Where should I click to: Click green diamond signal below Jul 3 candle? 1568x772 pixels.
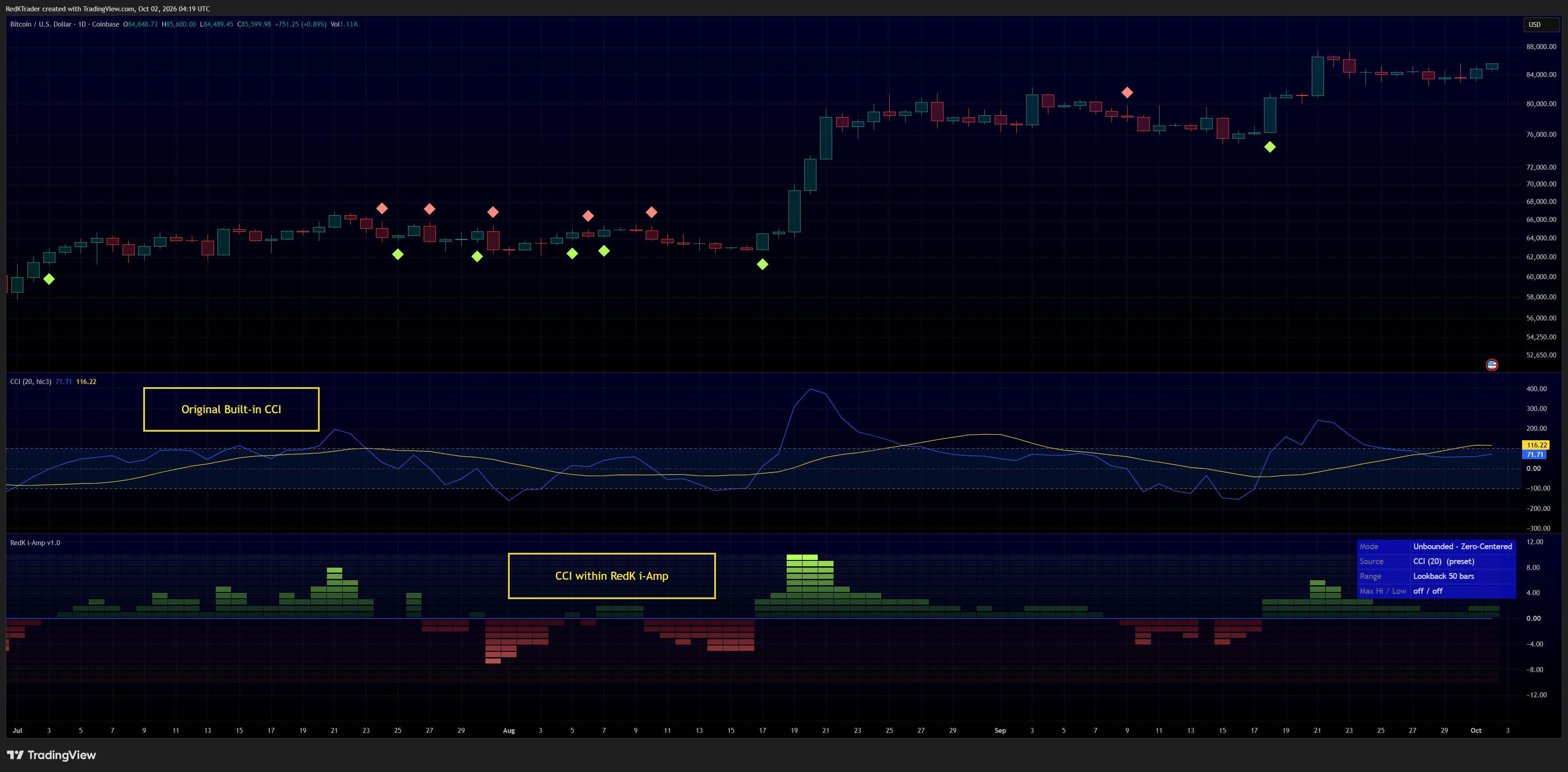[49, 279]
